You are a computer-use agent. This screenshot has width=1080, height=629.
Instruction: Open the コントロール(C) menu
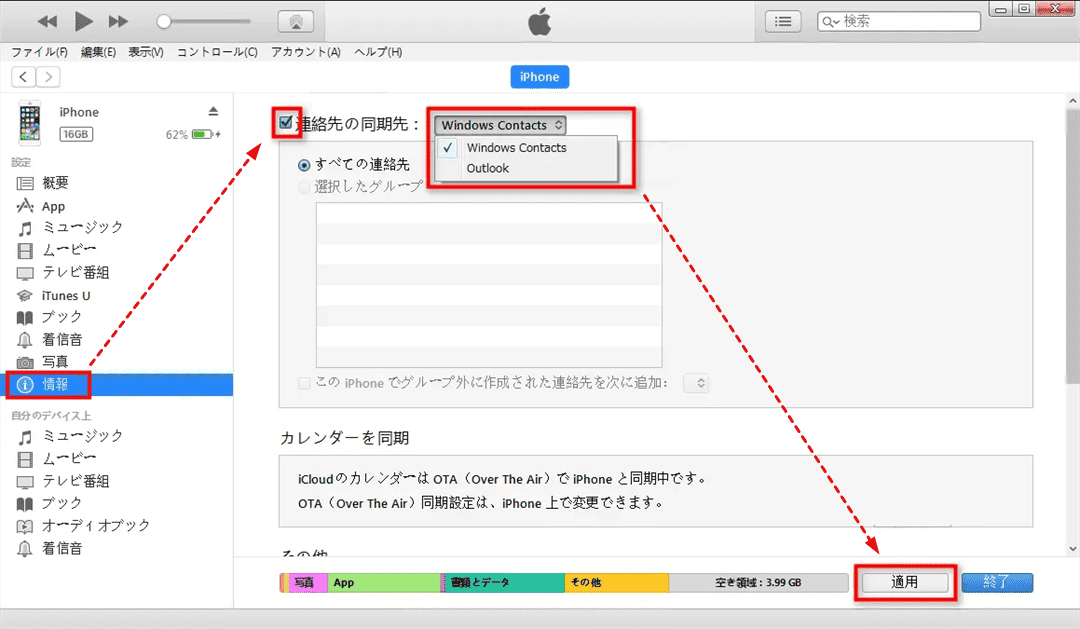[217, 52]
